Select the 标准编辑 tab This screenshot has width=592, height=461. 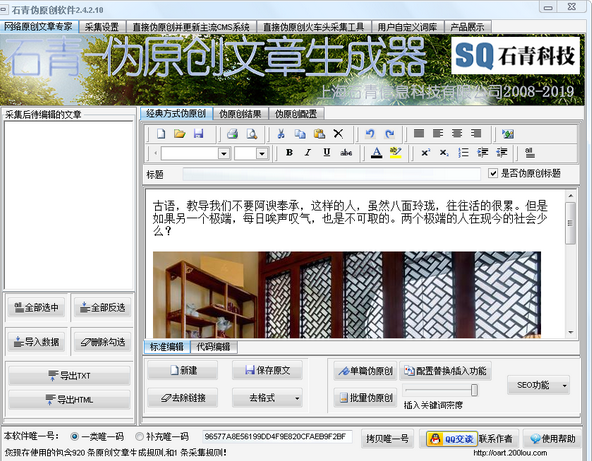click(x=167, y=347)
